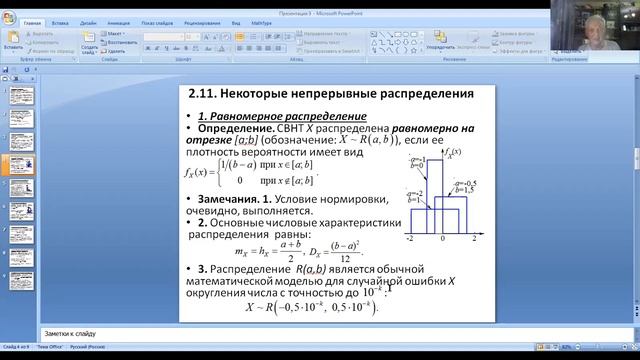
Task: Click Заливка фигуры shape fill button
Action: 514,34
